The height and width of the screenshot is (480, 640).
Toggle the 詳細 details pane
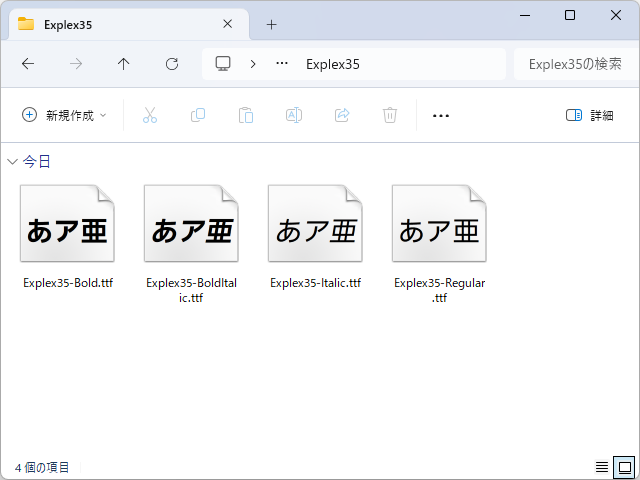click(589, 115)
